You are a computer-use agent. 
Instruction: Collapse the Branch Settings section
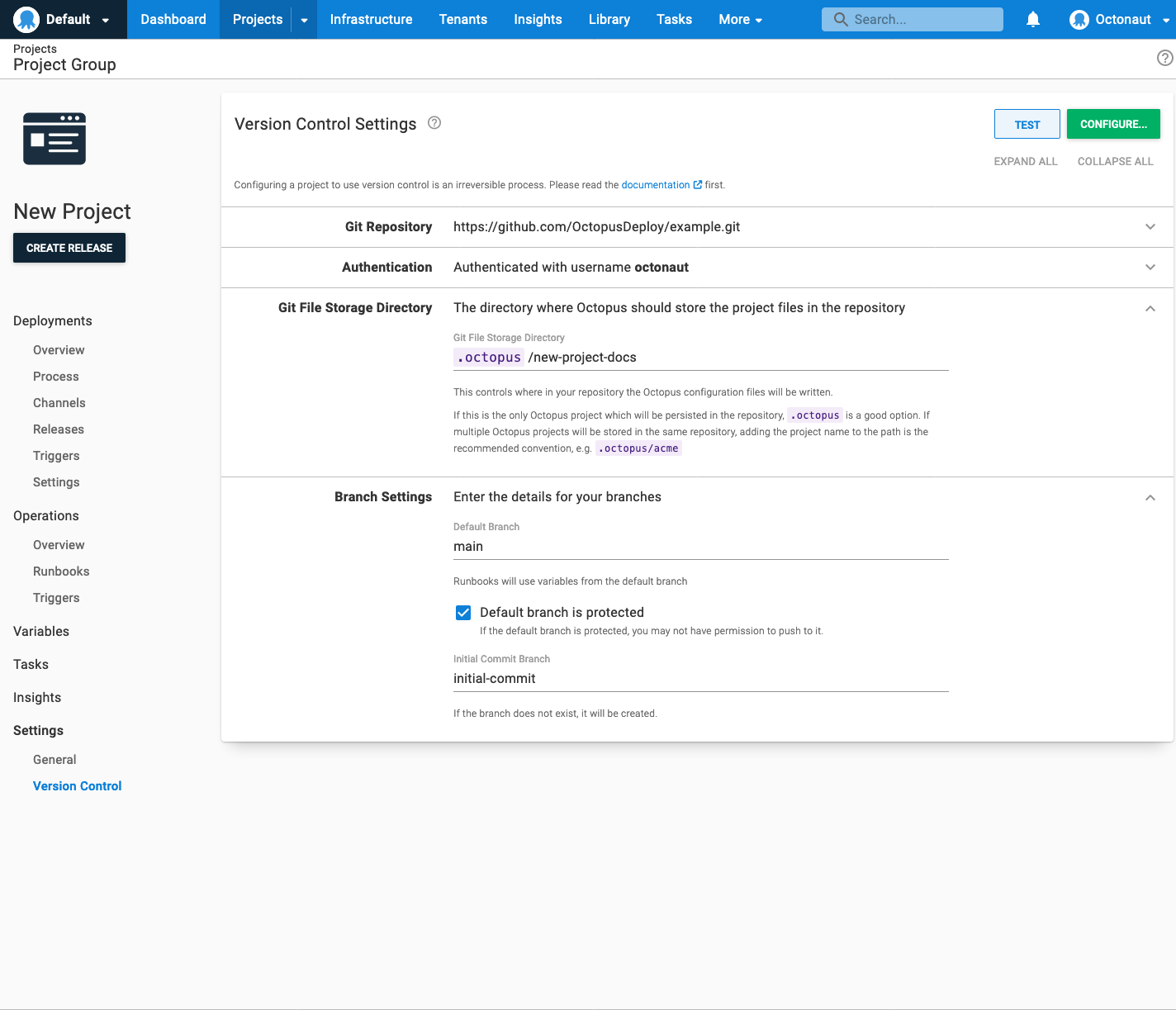pyautogui.click(x=1150, y=497)
